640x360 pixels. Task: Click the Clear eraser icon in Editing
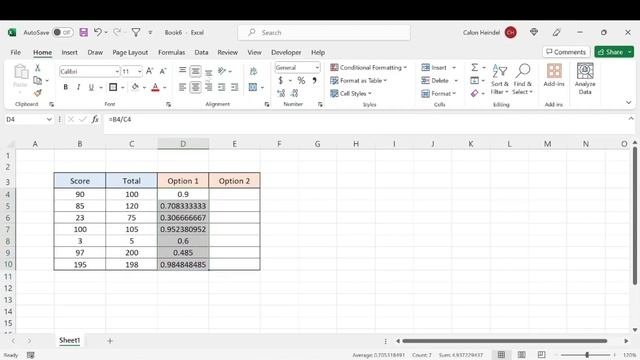[474, 93]
